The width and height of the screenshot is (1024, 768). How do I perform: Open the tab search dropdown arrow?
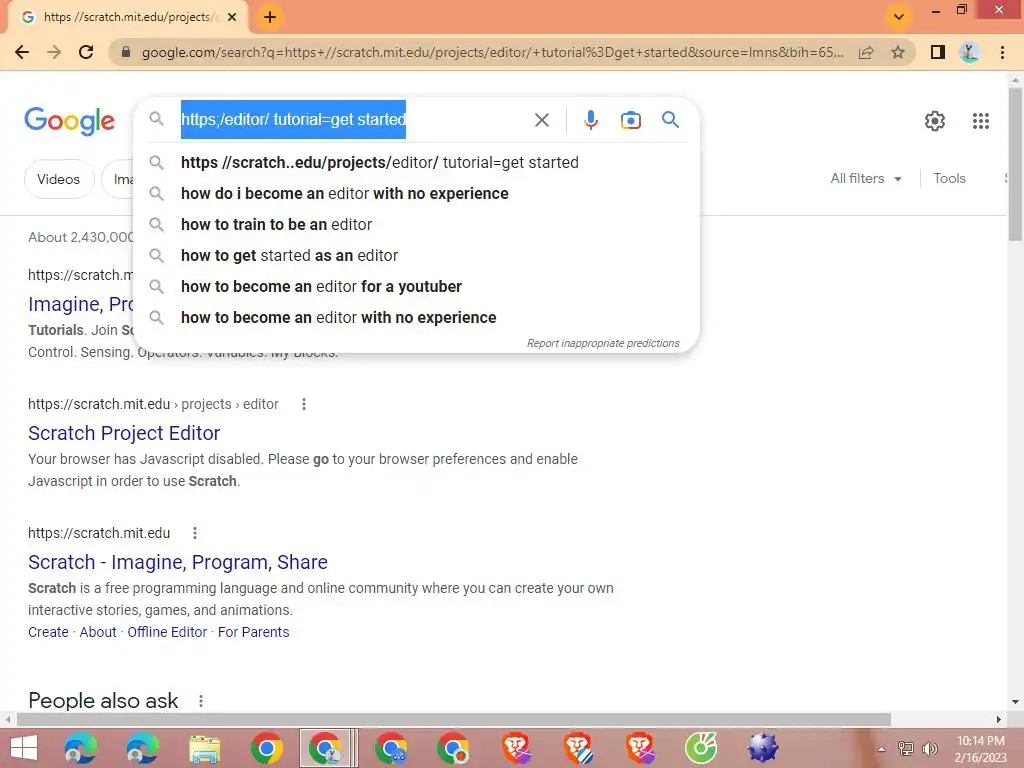pyautogui.click(x=899, y=17)
